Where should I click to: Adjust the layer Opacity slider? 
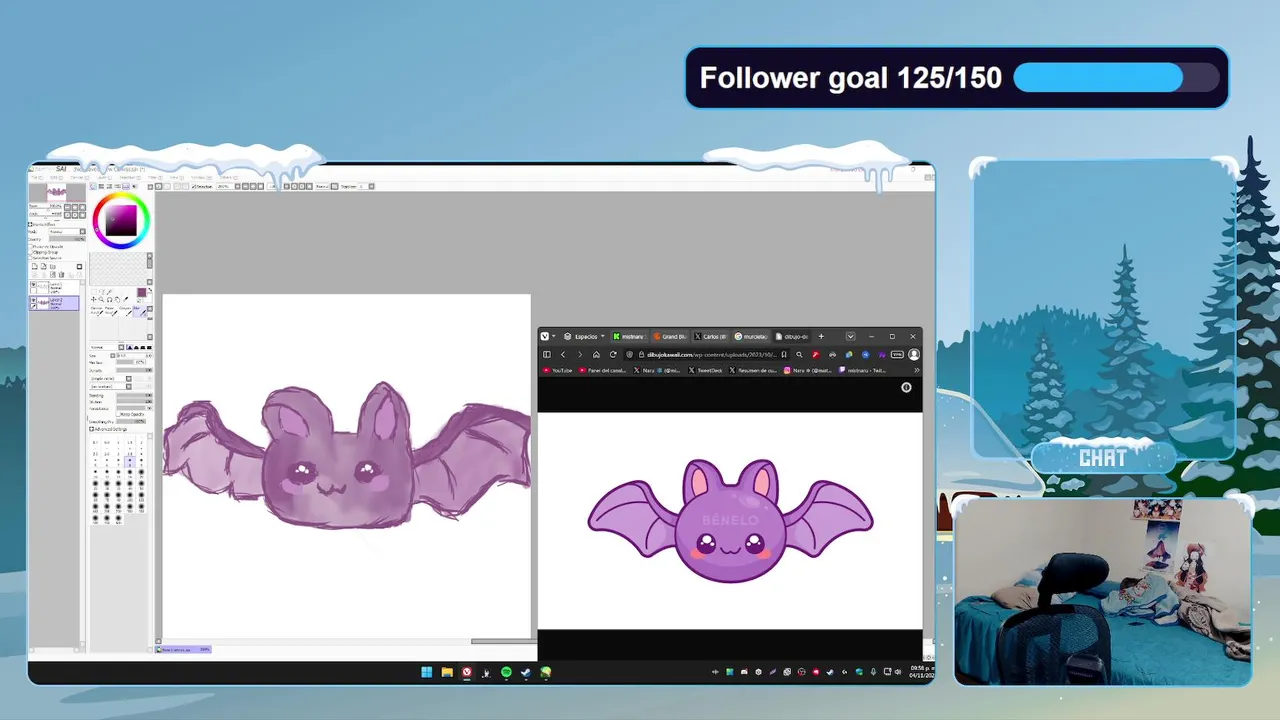point(67,239)
